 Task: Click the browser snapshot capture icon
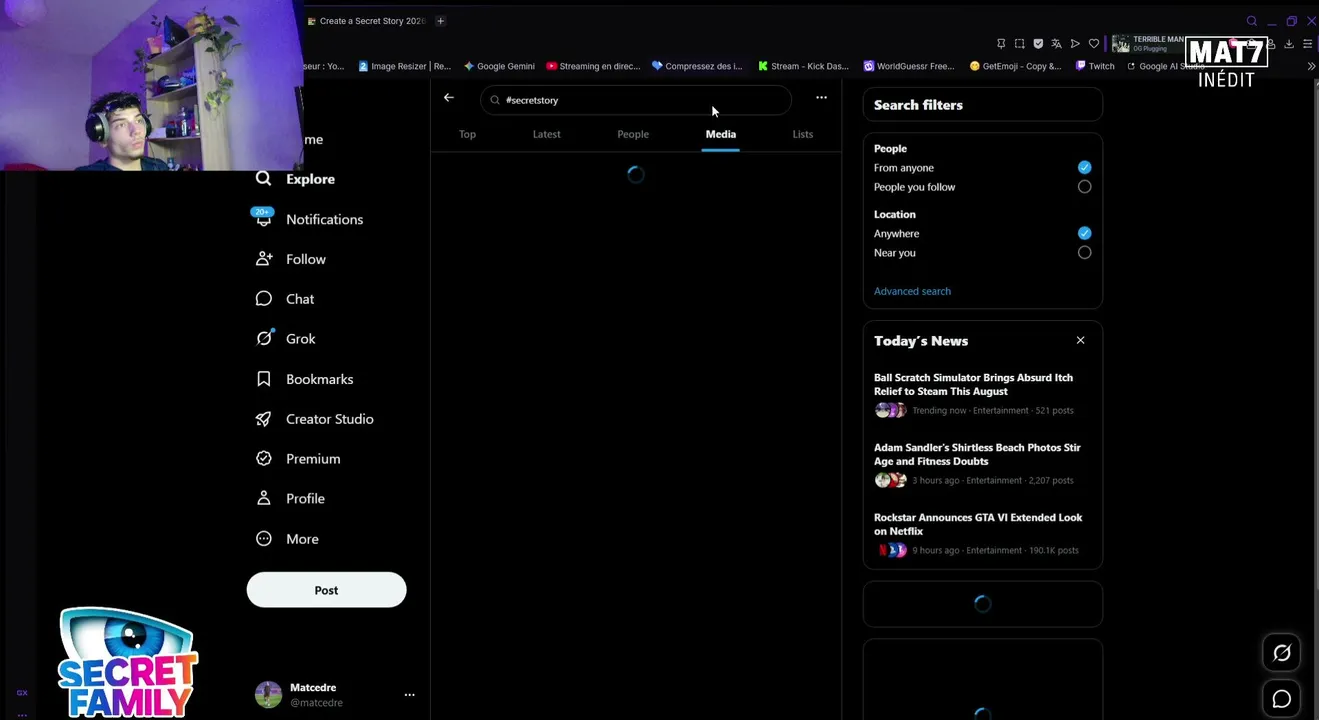[1019, 44]
